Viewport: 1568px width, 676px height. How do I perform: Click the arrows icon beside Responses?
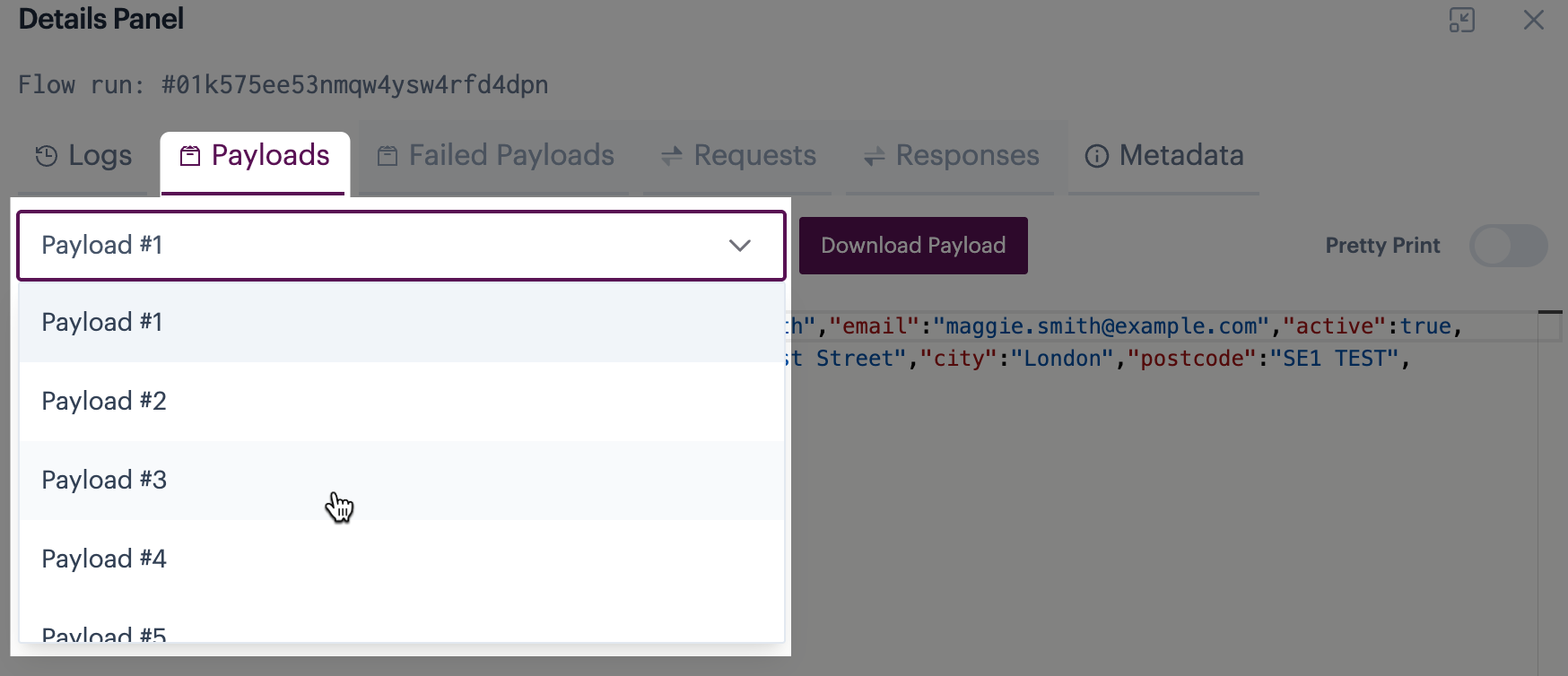(874, 156)
